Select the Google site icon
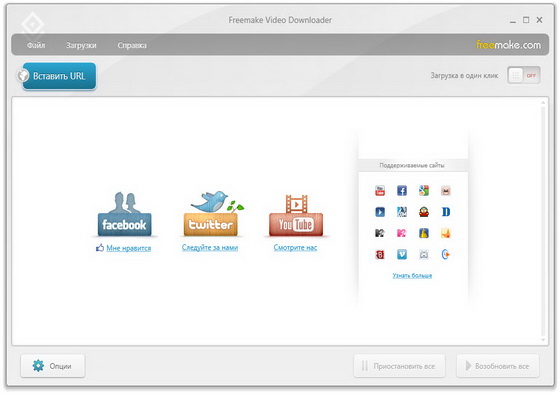Screen dimensions: 560x394 coord(424,191)
